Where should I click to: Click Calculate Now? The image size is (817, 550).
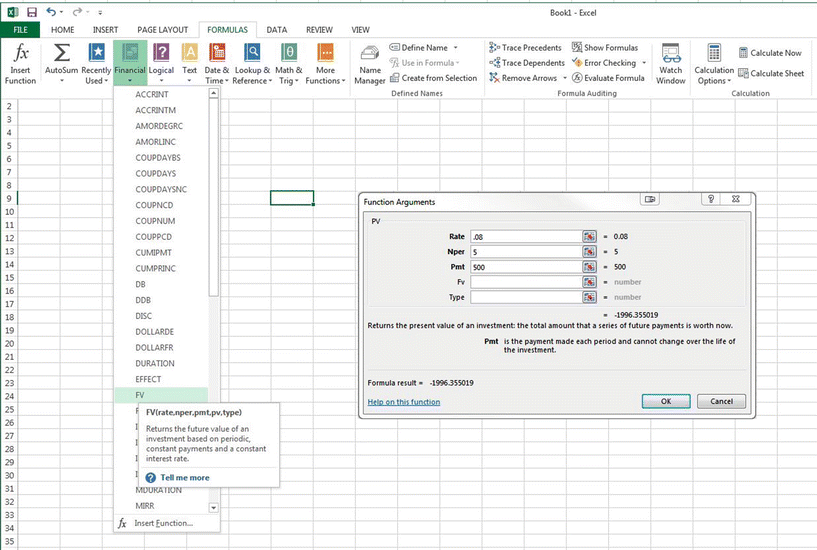point(770,53)
